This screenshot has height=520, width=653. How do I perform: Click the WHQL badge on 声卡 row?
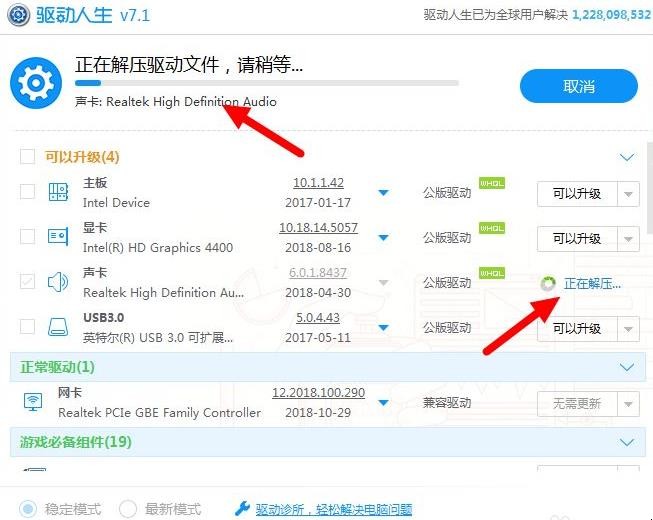coord(492,273)
